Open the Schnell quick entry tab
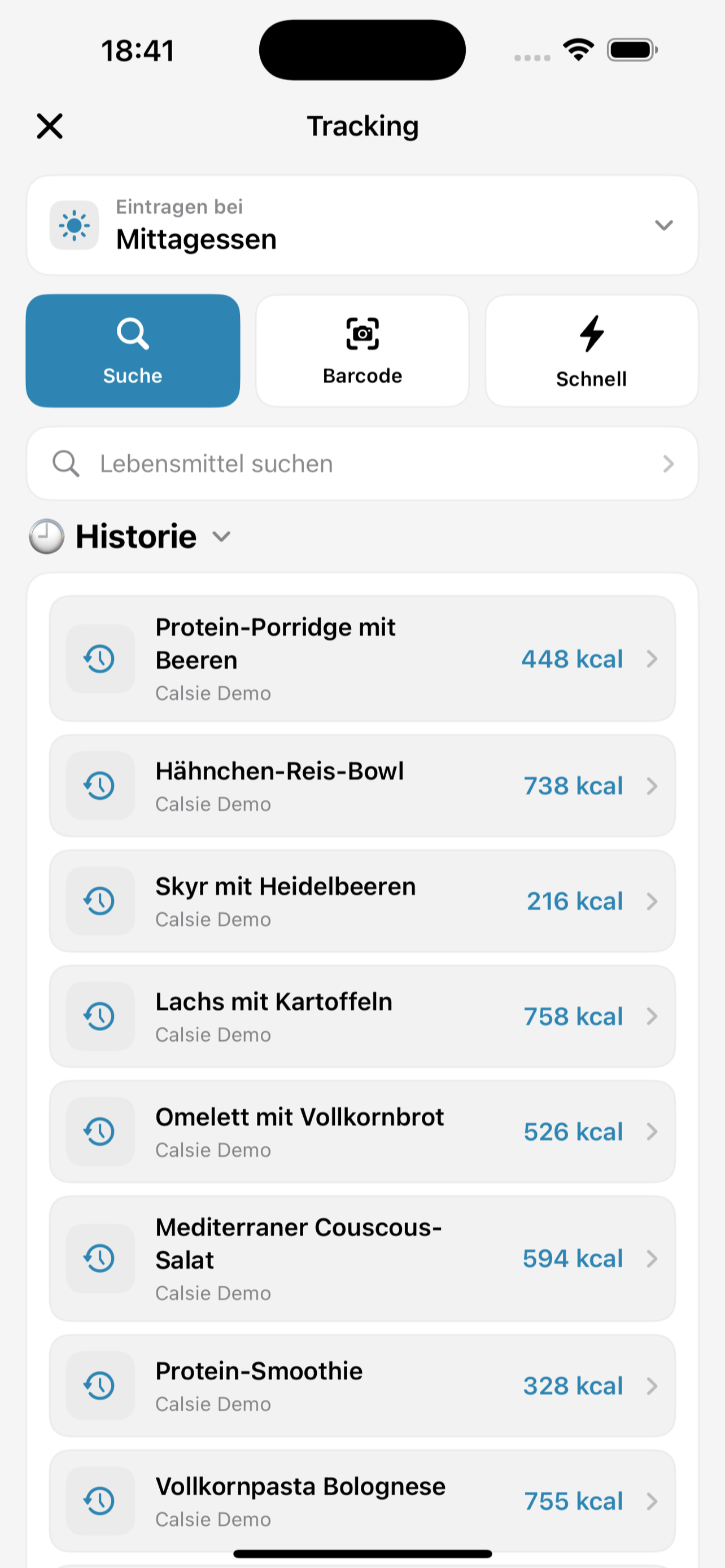Screen dimensions: 725x1568 tap(592, 351)
